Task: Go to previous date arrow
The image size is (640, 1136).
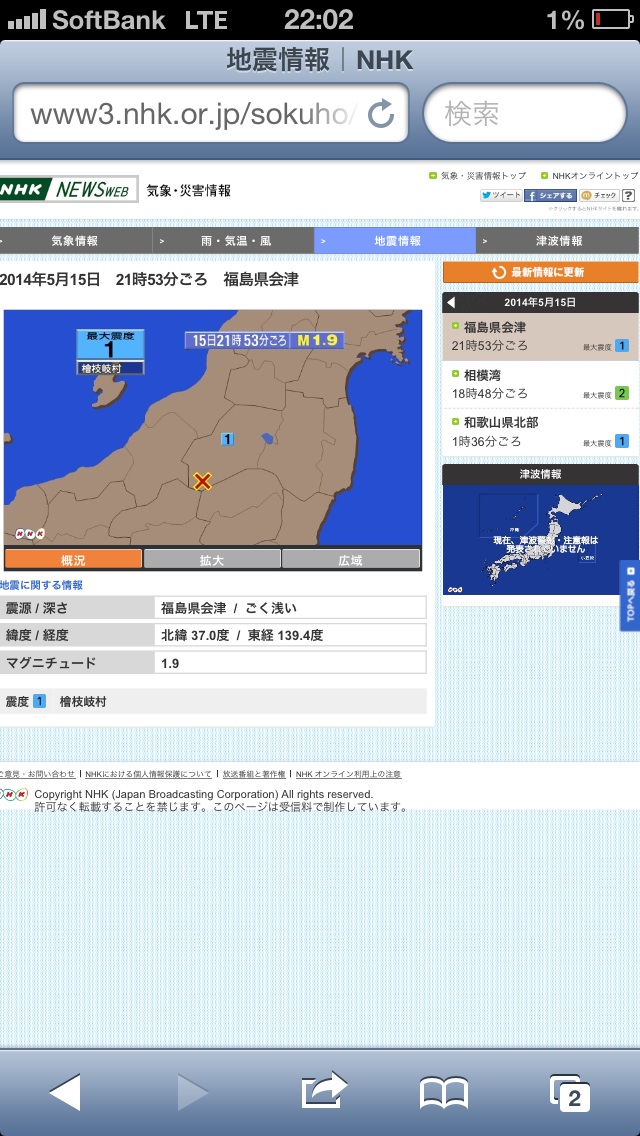Action: [x=451, y=303]
